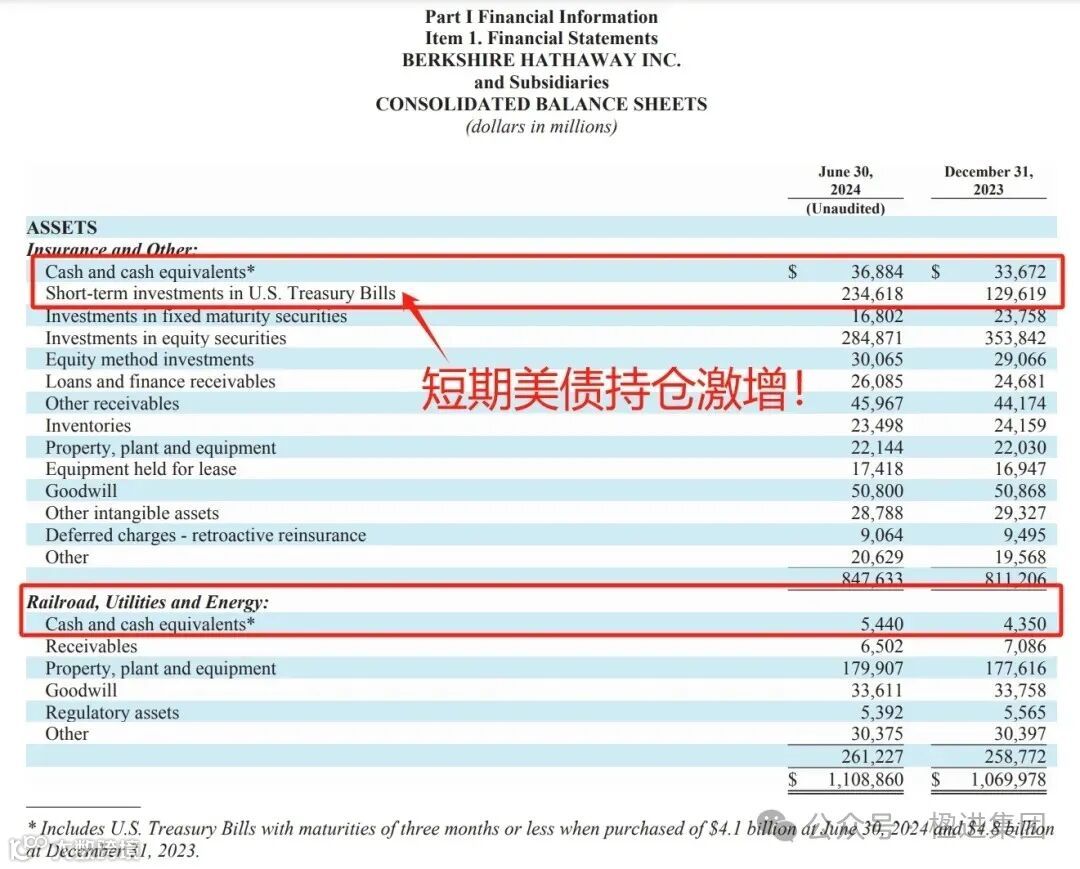Click the 'Inventories' row label
The width and height of the screenshot is (1080, 869).
pyautogui.click(x=88, y=426)
